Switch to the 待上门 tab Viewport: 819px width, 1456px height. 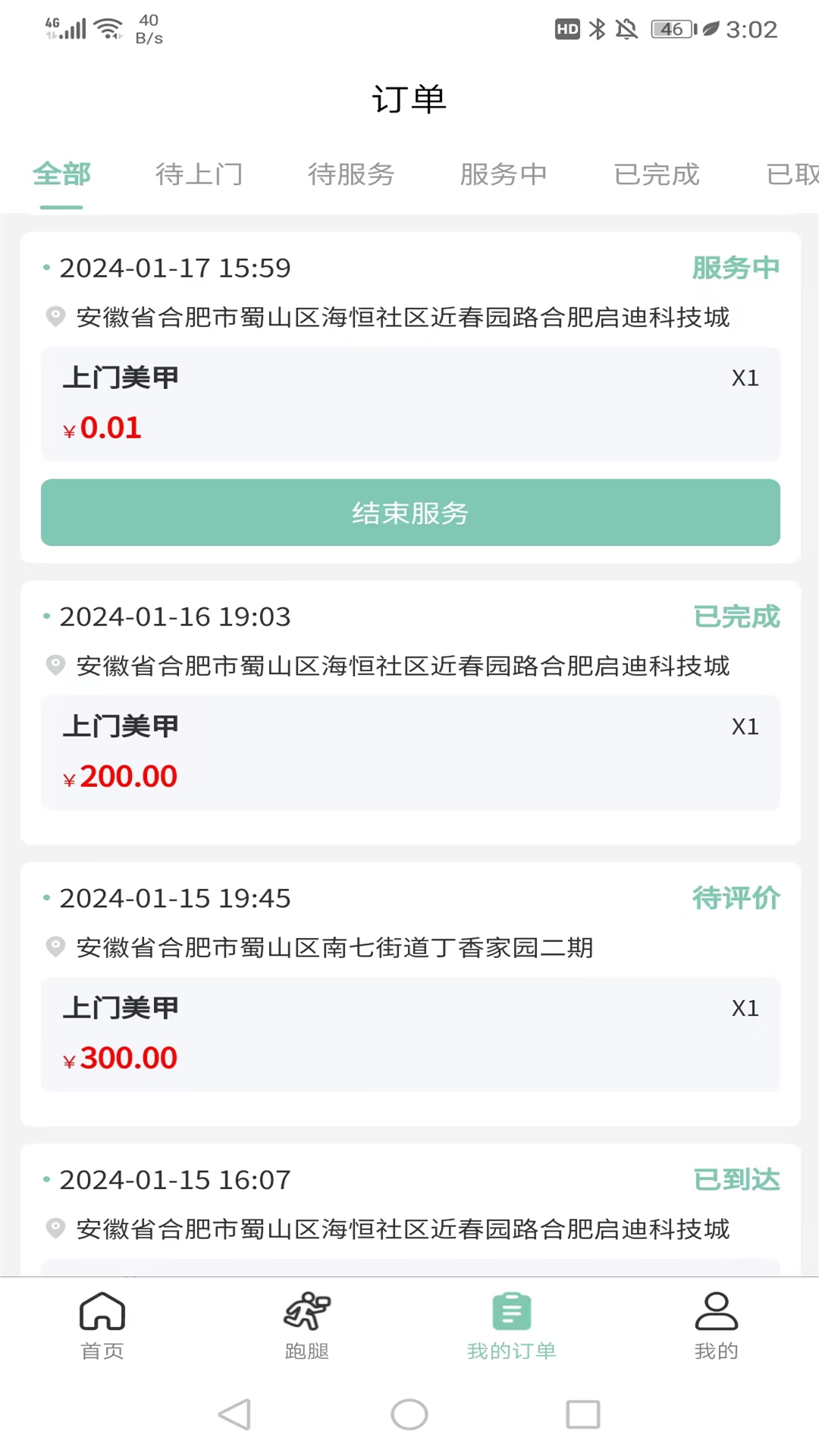coord(199,174)
